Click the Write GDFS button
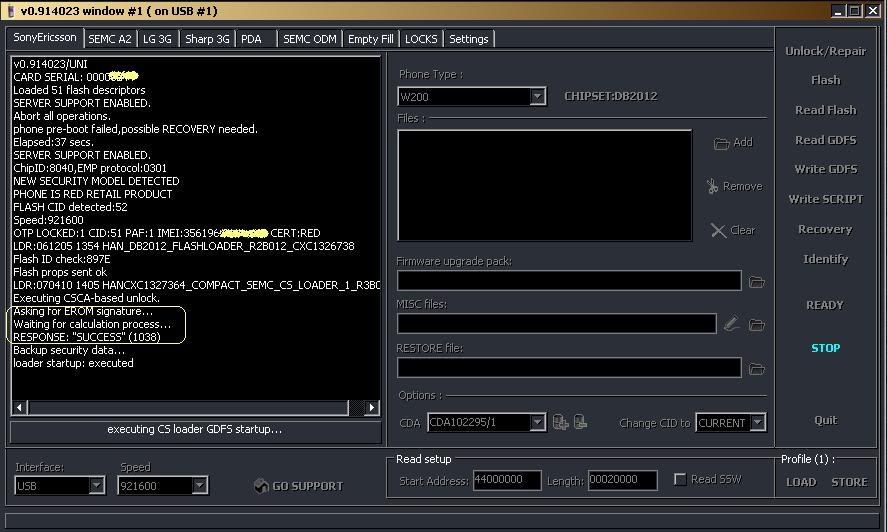887x532 pixels. [825, 169]
